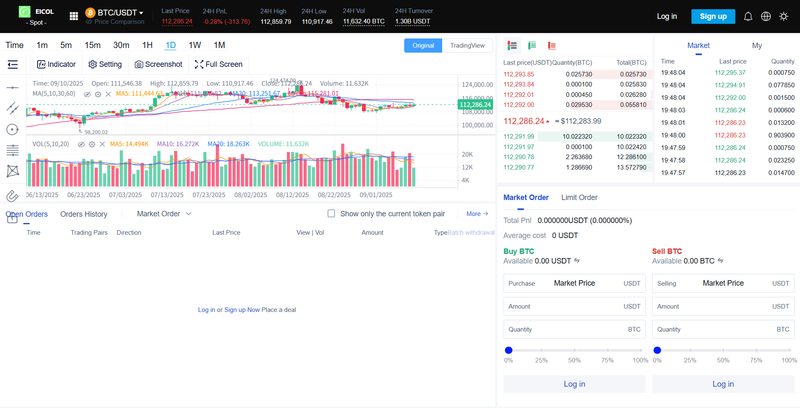Open the apps grid menu icon
This screenshot has height=408, width=800.
tap(74, 16)
